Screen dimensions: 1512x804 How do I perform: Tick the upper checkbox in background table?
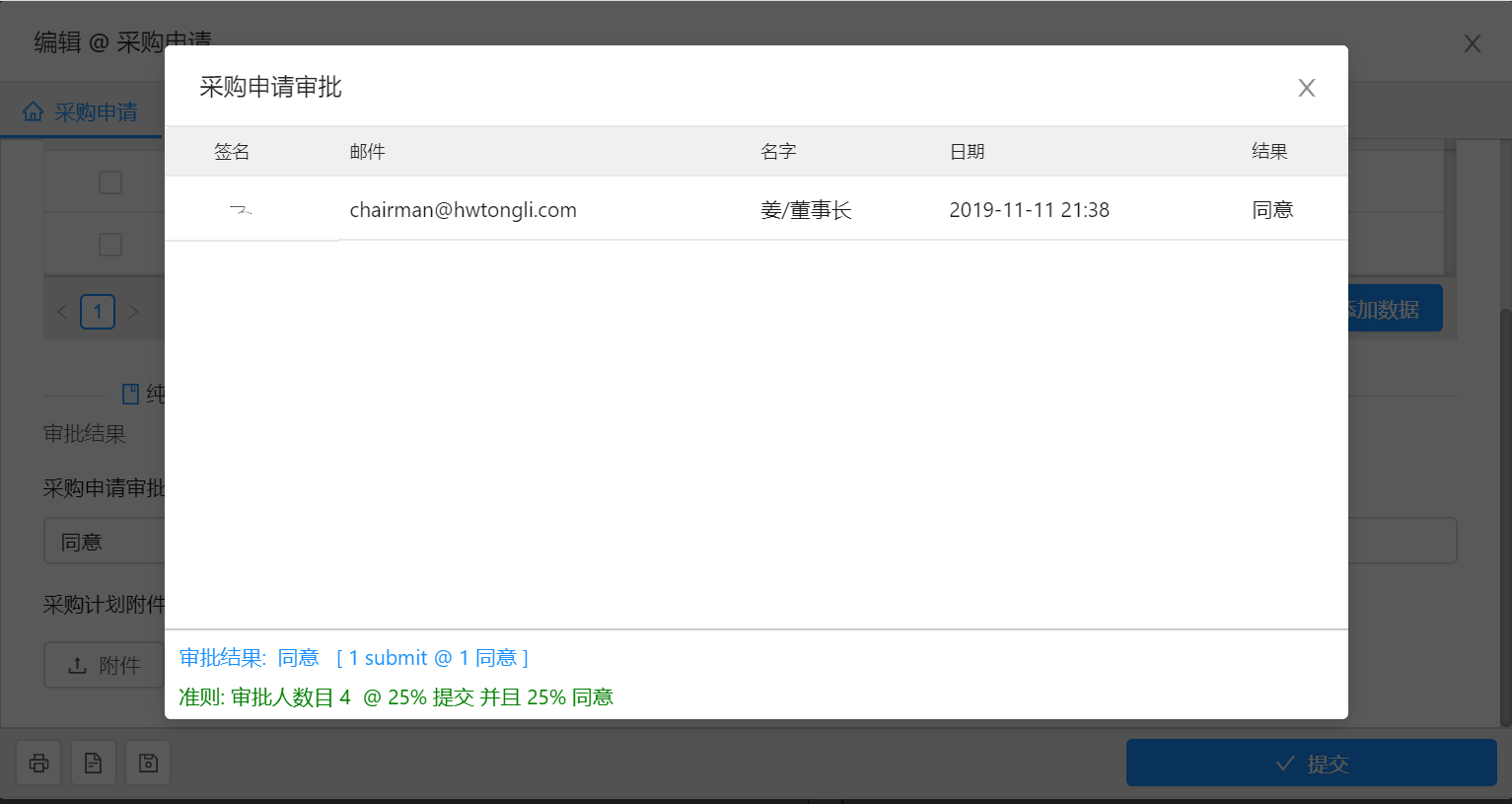[x=110, y=183]
